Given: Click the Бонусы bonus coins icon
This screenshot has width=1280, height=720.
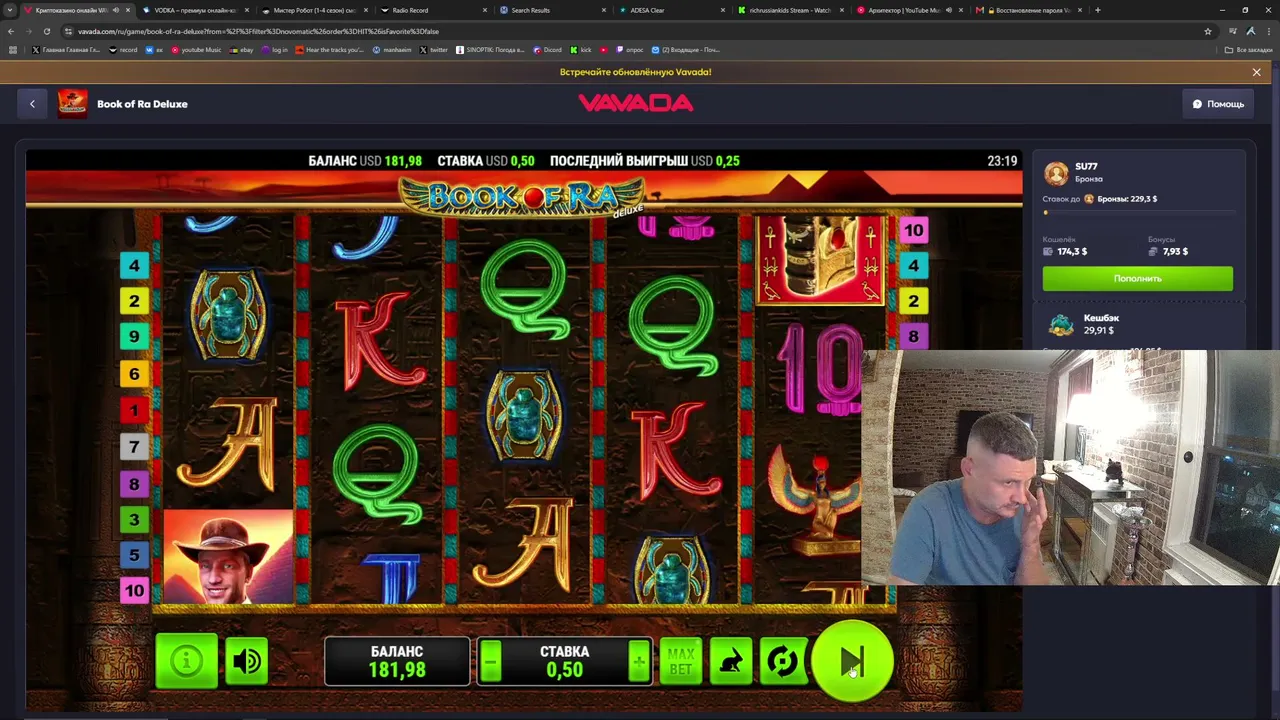Looking at the screenshot, I should coord(1153,252).
